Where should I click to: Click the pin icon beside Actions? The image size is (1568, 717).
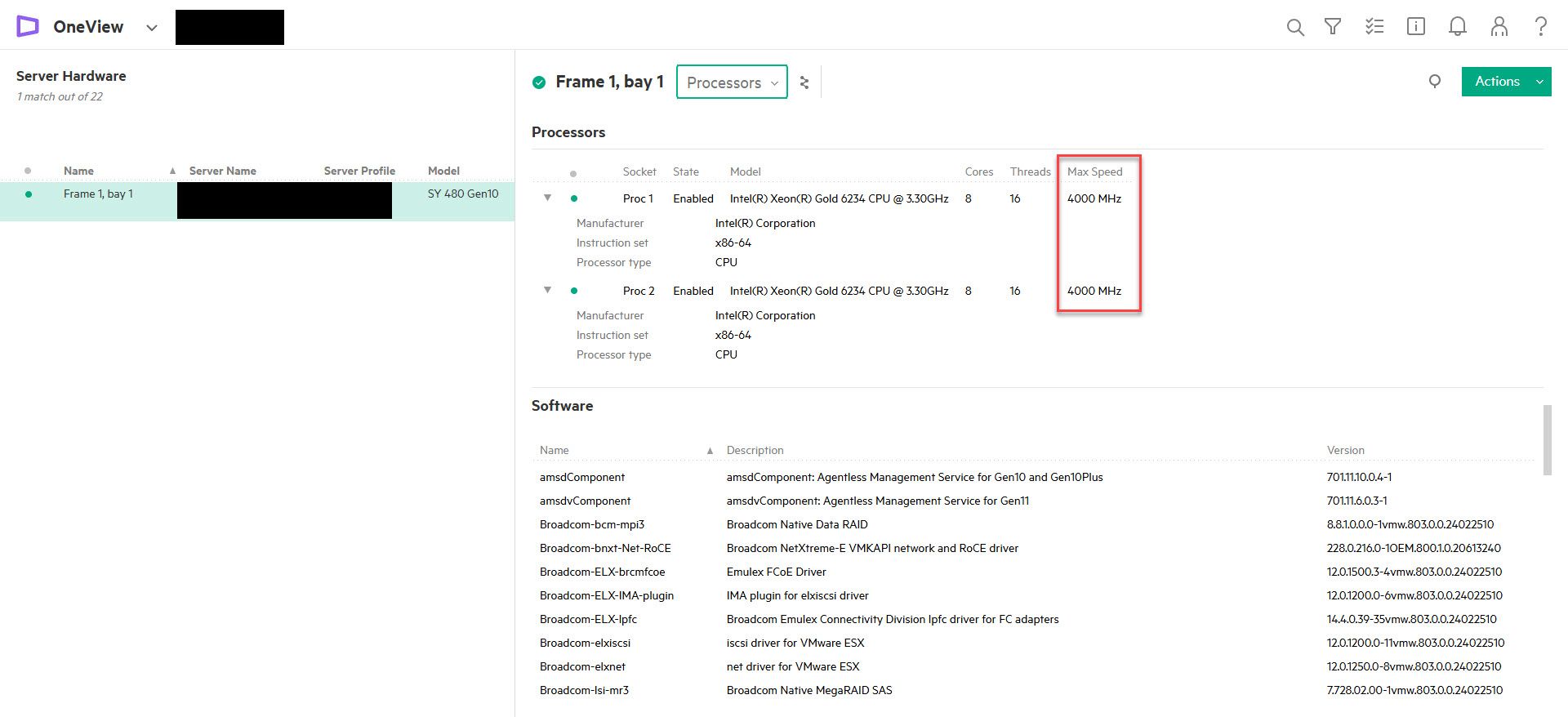tap(1435, 81)
